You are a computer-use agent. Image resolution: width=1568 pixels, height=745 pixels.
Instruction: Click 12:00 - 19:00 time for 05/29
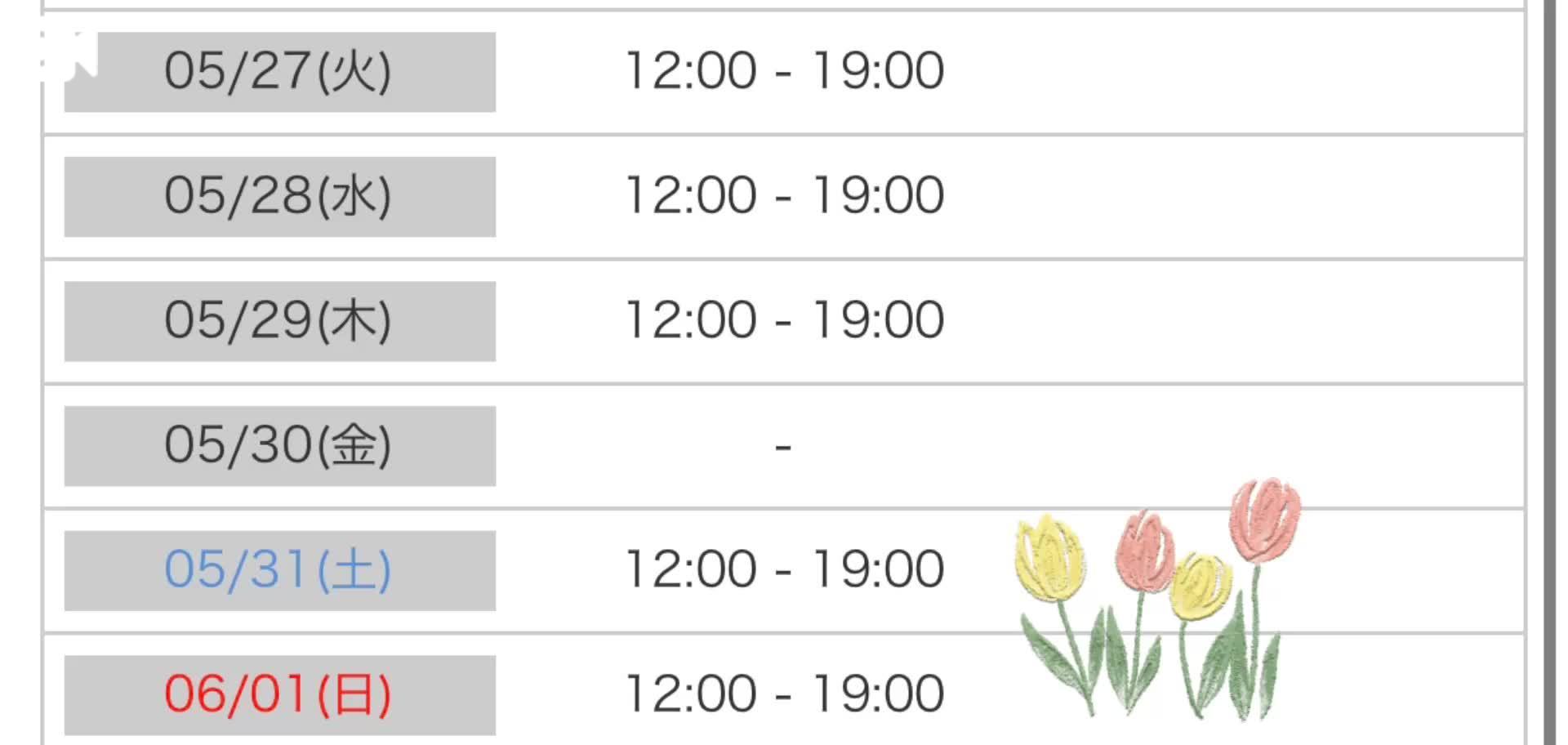click(x=784, y=319)
